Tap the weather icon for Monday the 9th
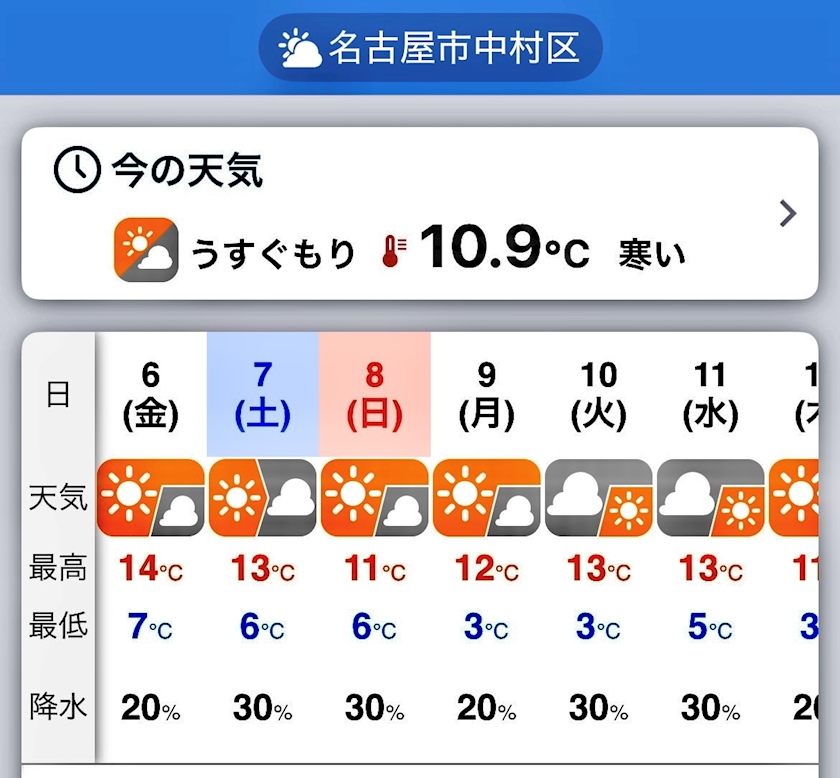The height and width of the screenshot is (778, 840). click(486, 498)
